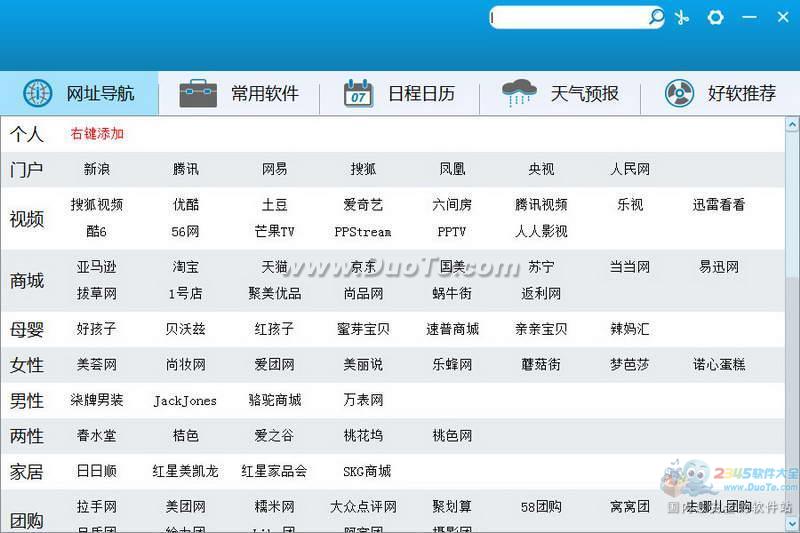Viewport: 800px width, 533px height.
Task: Open 搜狐视频 video site
Action: (x=96, y=205)
